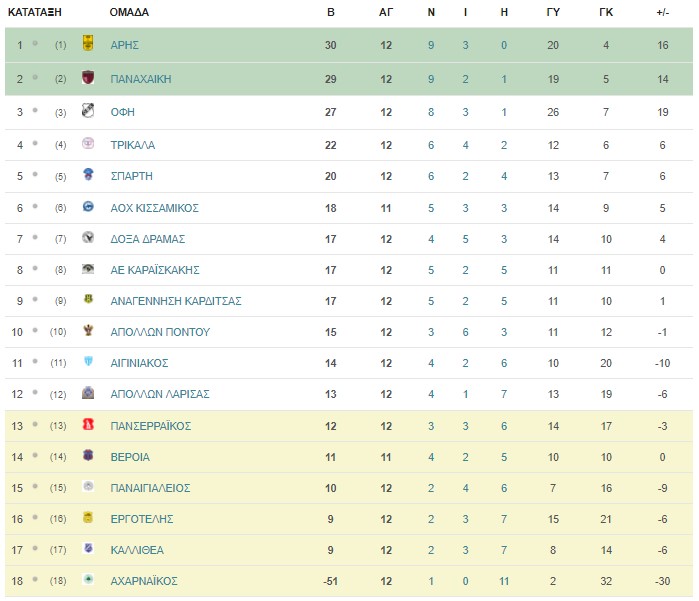Click the ΒΕΡΟΙΑ team badge
This screenshot has height=601, width=699.
point(88,455)
